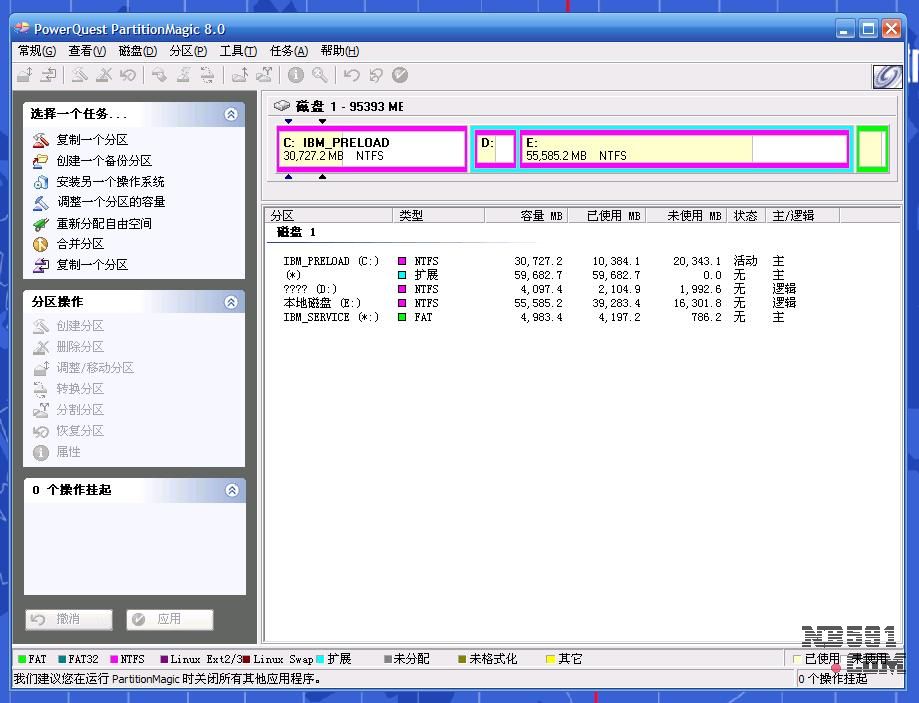Screen dimensions: 919x703
Task: Click the magnifier icon in toolbar
Action: coord(319,75)
